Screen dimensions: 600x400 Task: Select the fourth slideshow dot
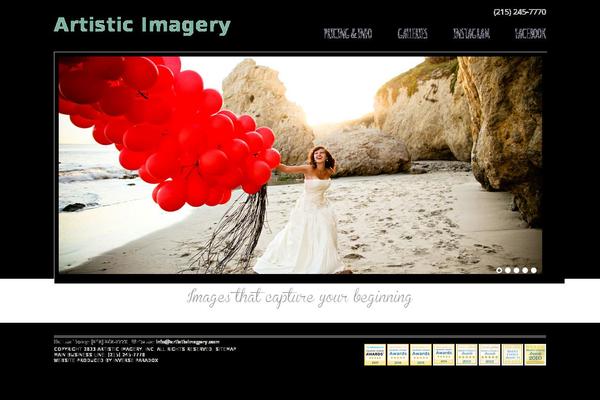(525, 270)
